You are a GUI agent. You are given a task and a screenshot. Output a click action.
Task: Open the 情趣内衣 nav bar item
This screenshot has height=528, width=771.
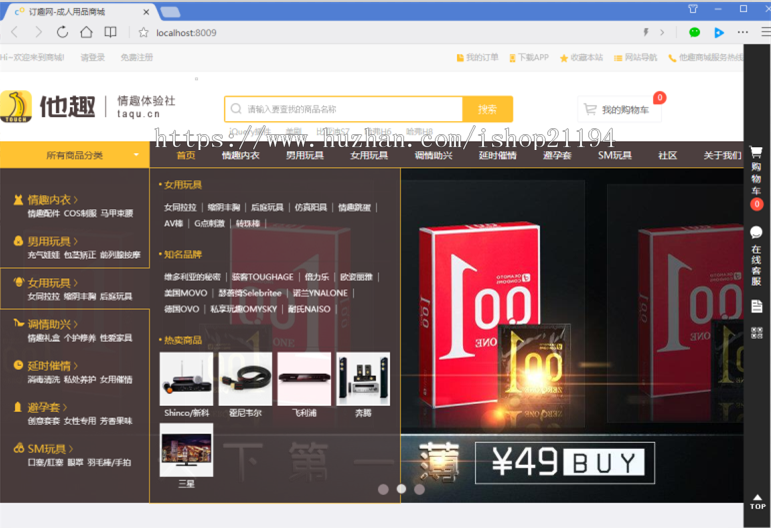pos(240,155)
